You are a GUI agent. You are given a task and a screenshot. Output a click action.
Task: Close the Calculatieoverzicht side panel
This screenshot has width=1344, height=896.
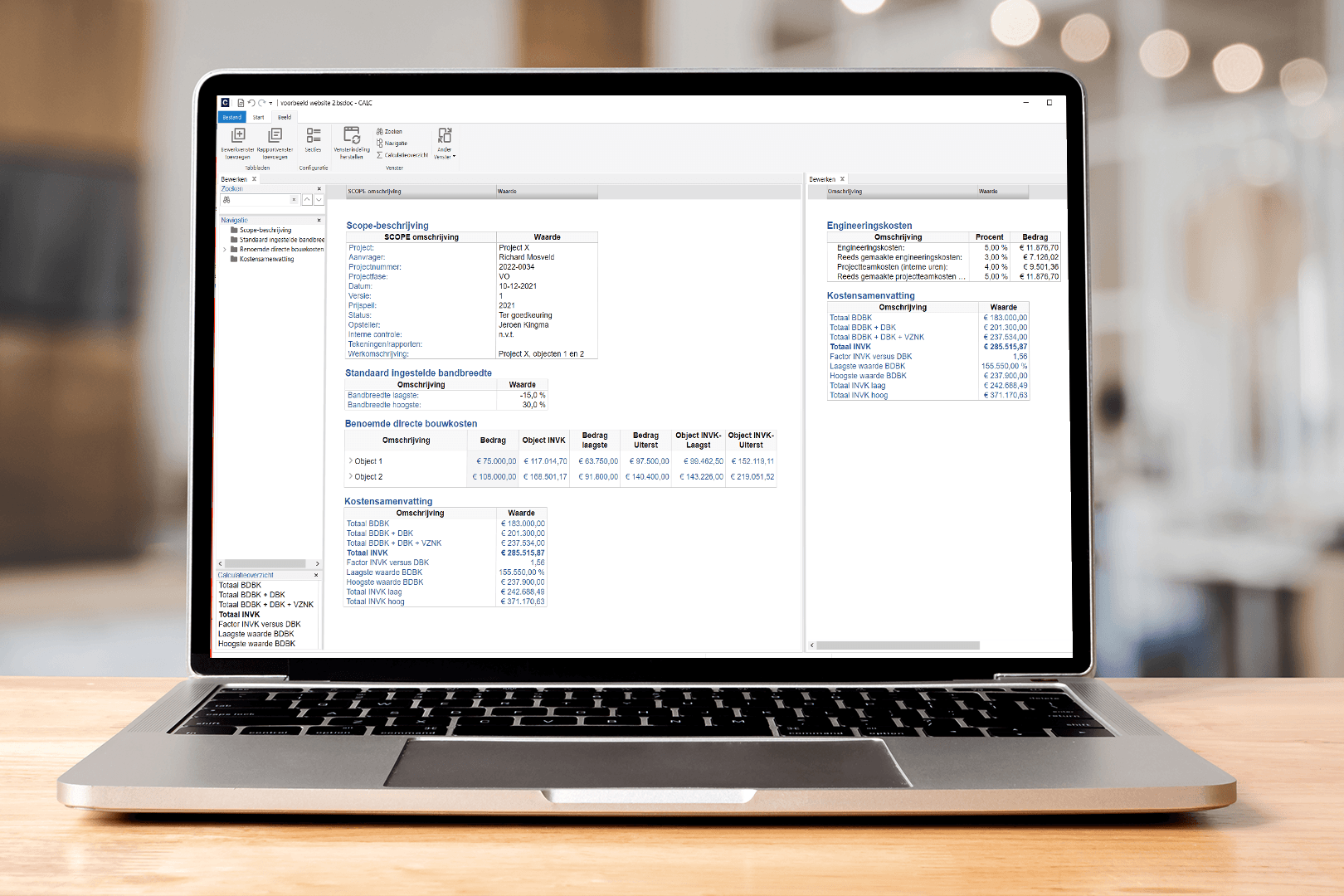click(x=316, y=575)
